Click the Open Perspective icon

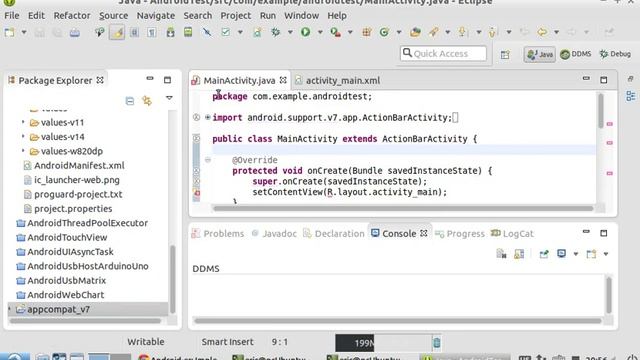505,54
